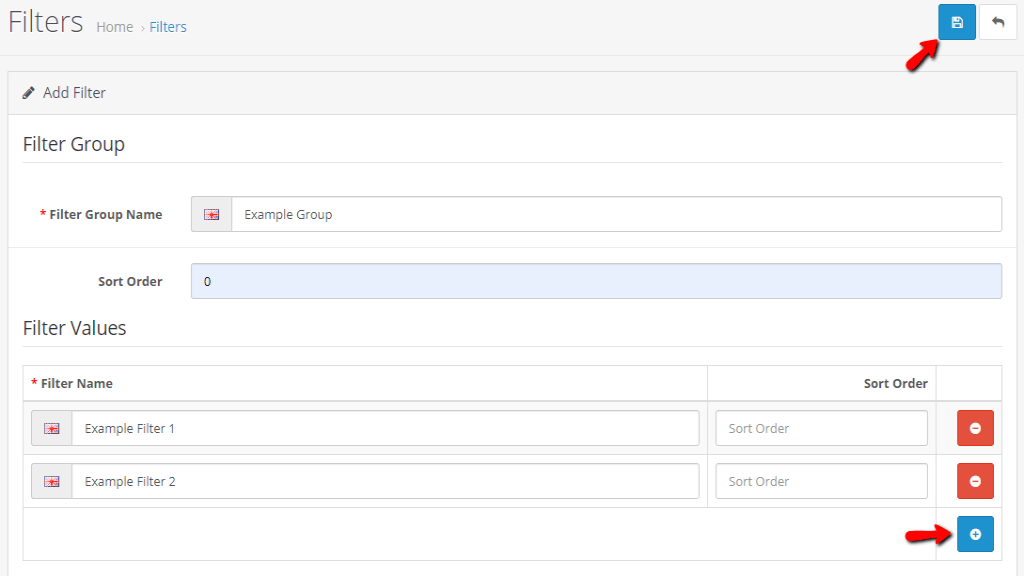Click Sort Order field for Example Filter 2
The width and height of the screenshot is (1024, 576).
point(821,481)
